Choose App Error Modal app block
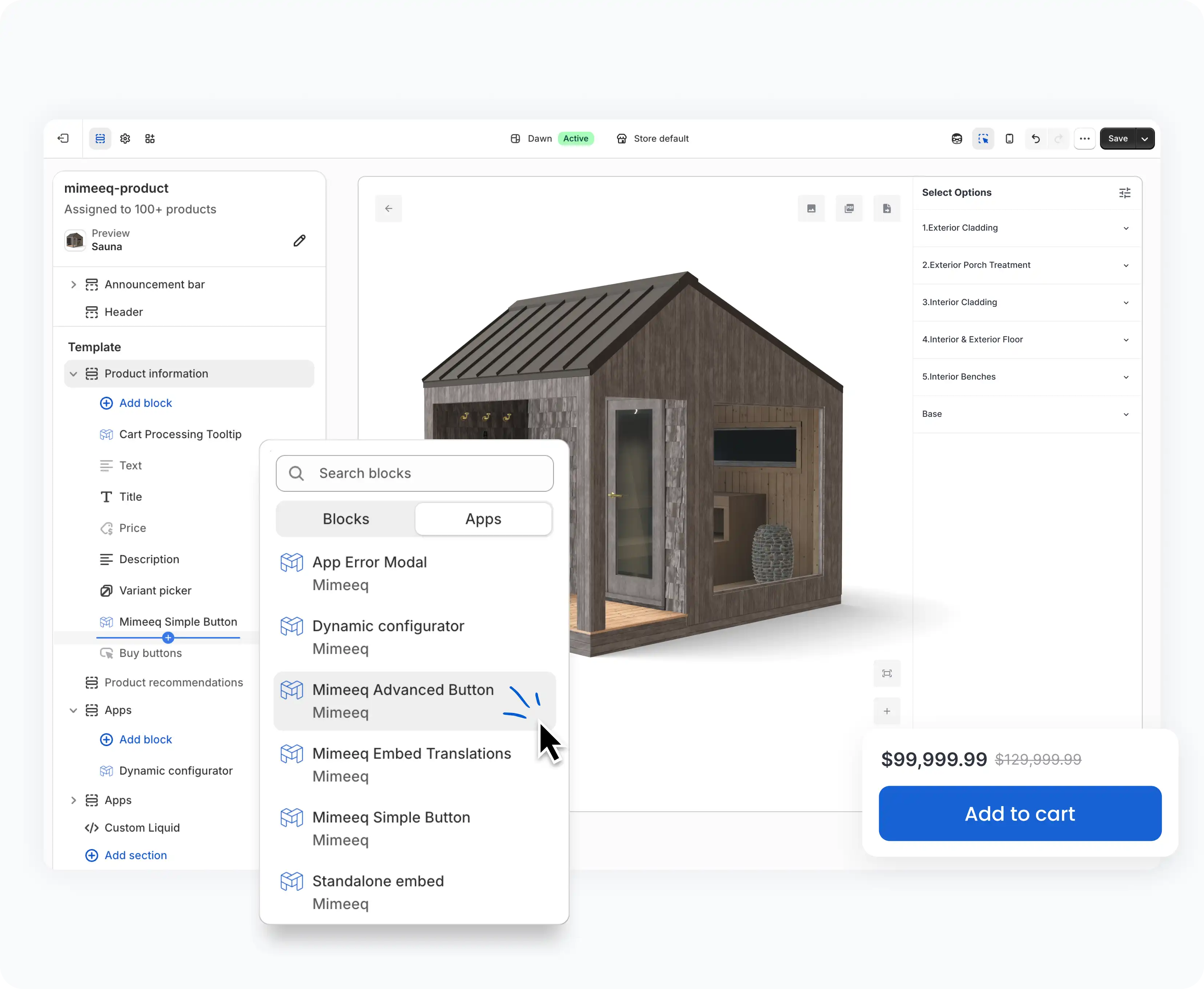Screen dimensions: 1204x989 point(415,573)
